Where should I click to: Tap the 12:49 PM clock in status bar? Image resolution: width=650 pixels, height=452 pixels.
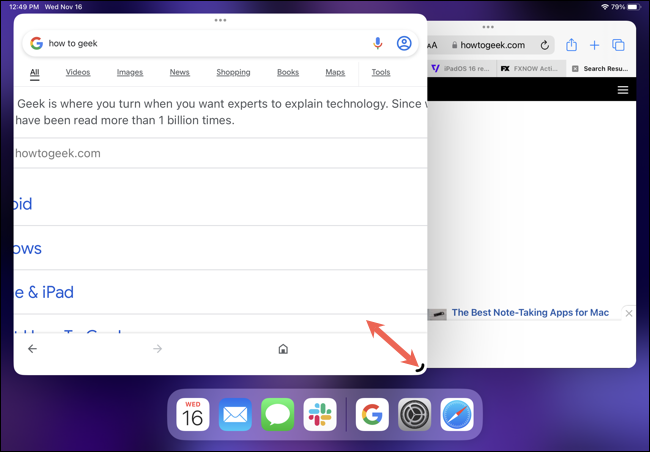[24, 7]
